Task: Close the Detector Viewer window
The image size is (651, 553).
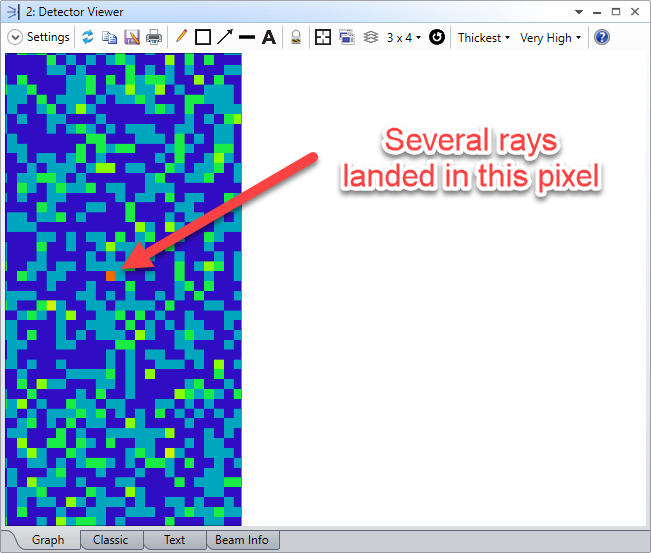Action: tap(635, 12)
